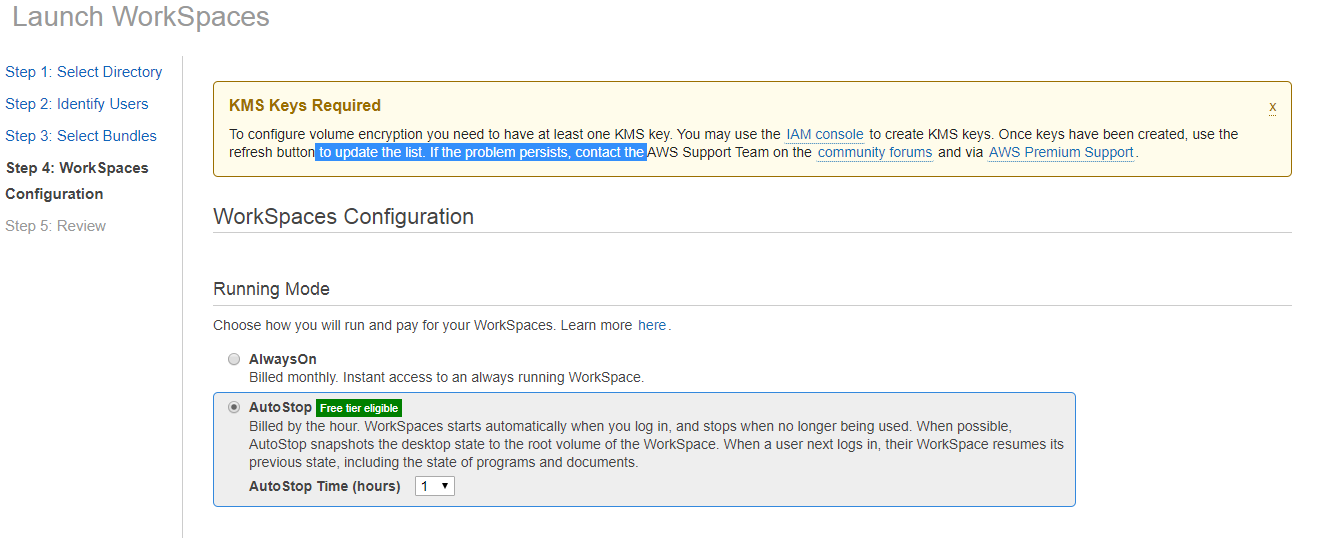Choose the AutoStop radio button
This screenshot has height=538, width=1318.
tap(234, 407)
